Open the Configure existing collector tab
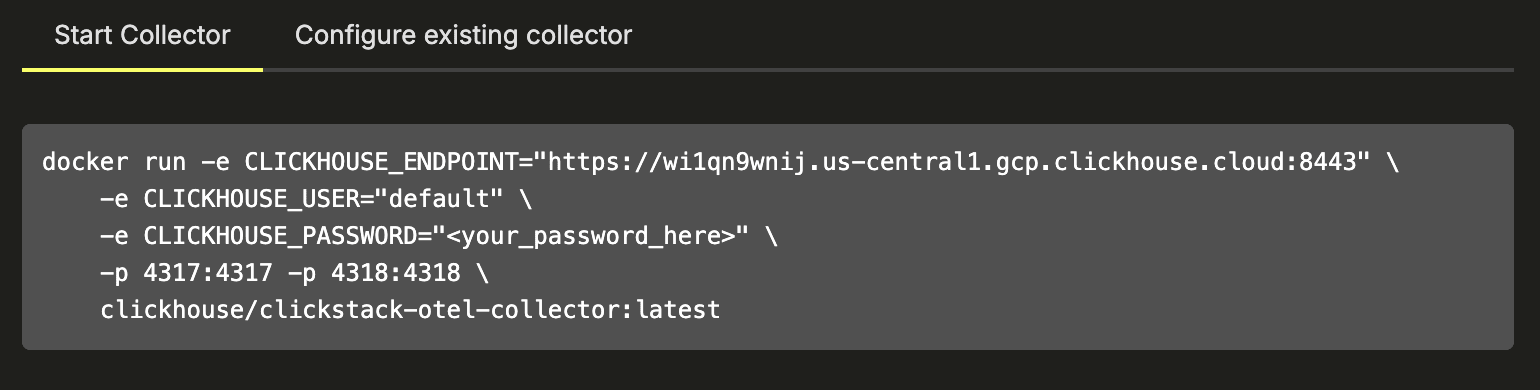This screenshot has height=390, width=1540. pyautogui.click(x=463, y=35)
